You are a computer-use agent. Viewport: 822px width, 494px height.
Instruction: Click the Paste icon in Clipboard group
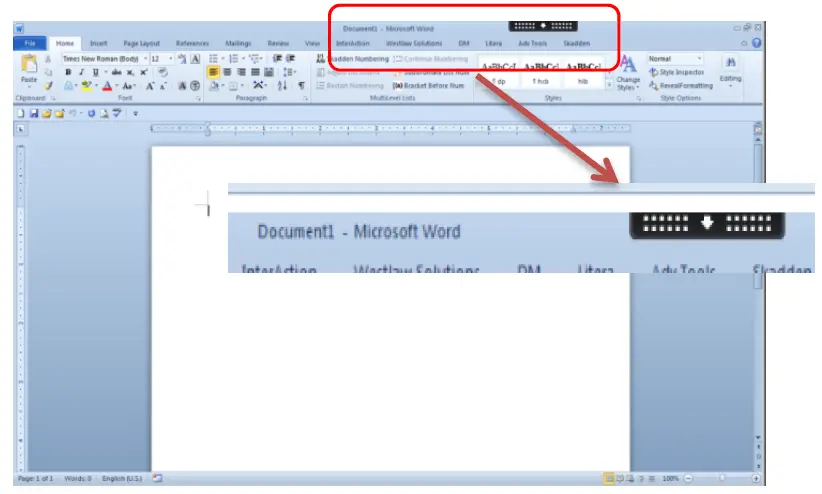point(29,64)
